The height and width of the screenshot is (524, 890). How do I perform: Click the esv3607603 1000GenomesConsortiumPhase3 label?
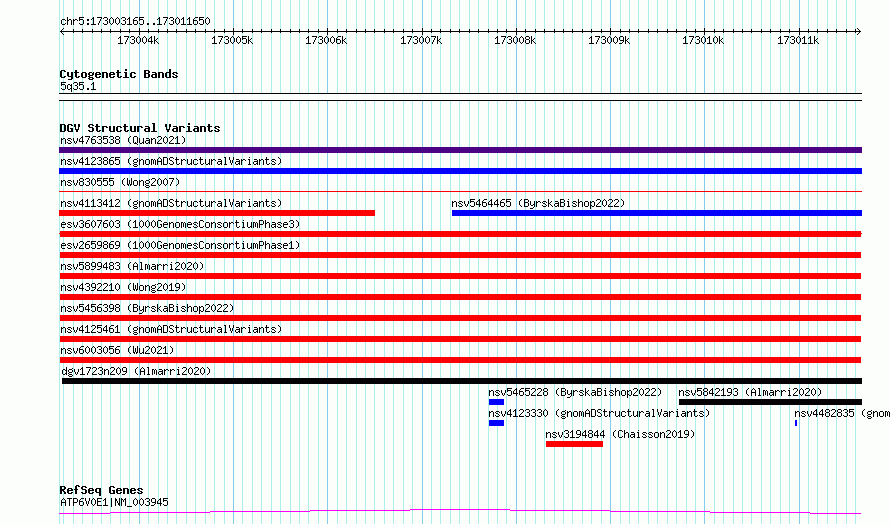(179, 224)
